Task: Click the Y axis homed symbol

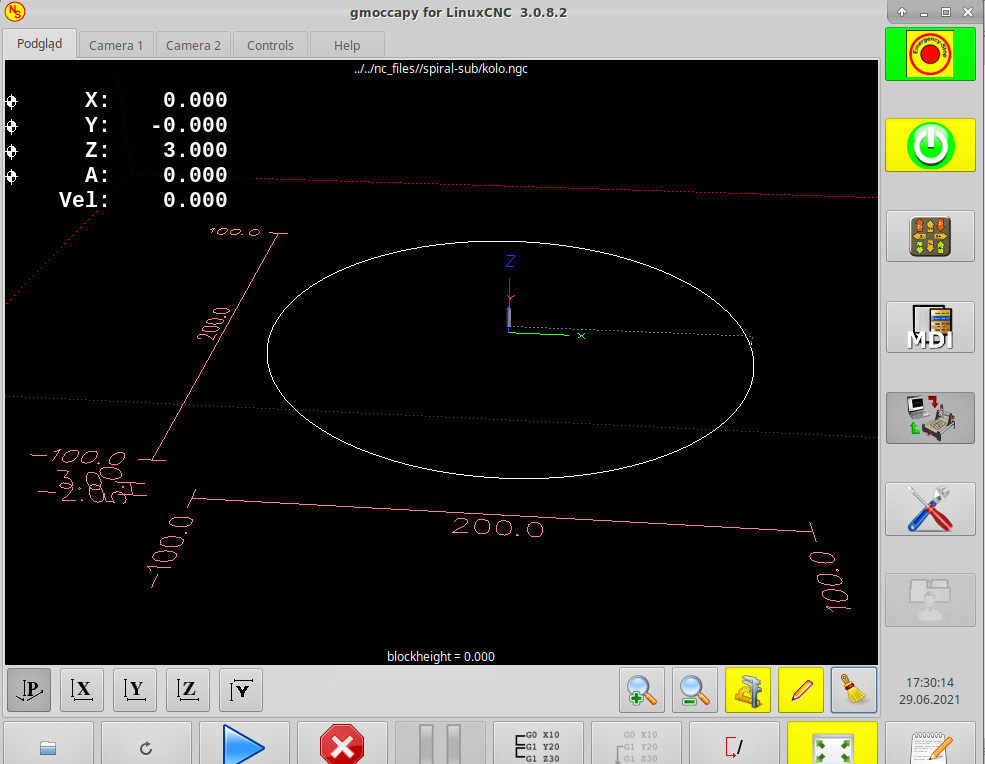Action: tap(11, 126)
